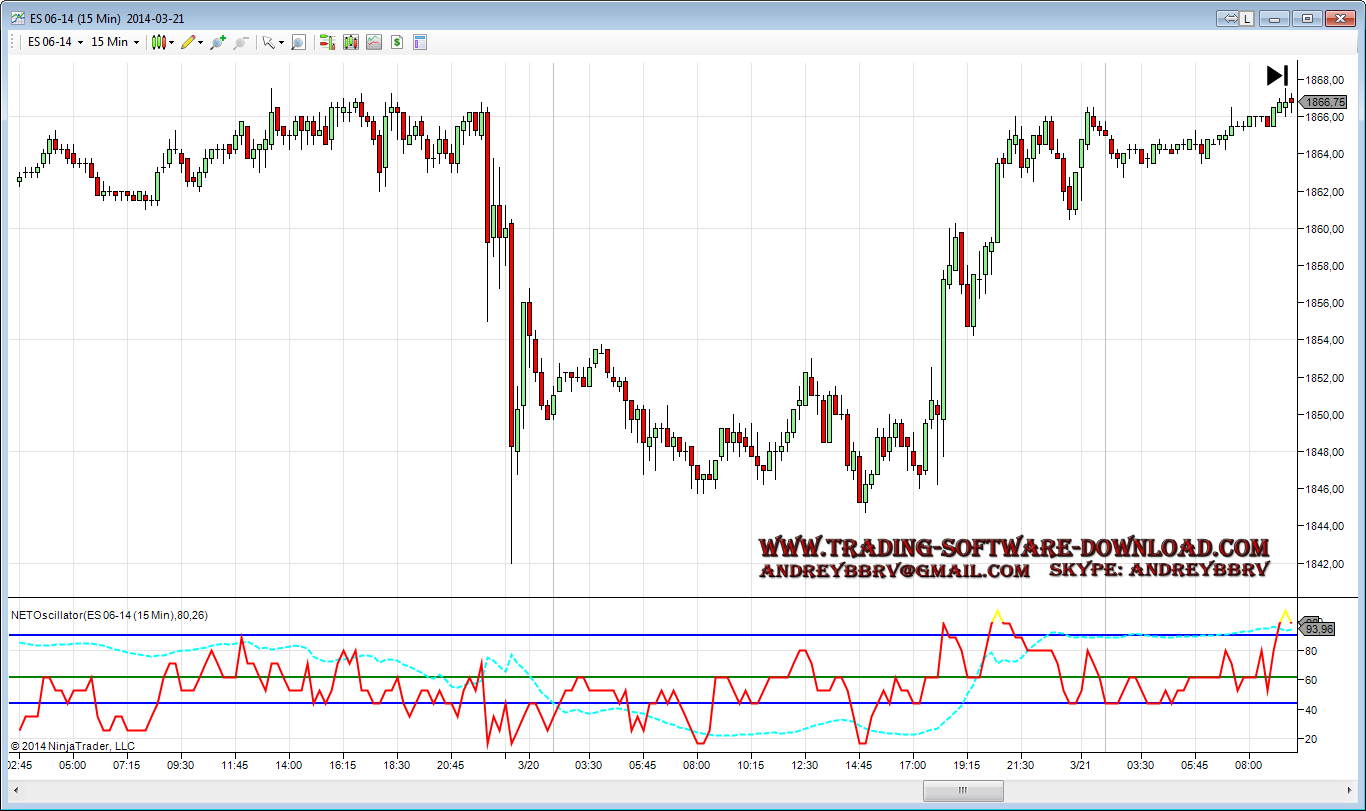This screenshot has height=811, width=1366.
Task: Toggle the L link button in title bar
Action: coord(1246,18)
